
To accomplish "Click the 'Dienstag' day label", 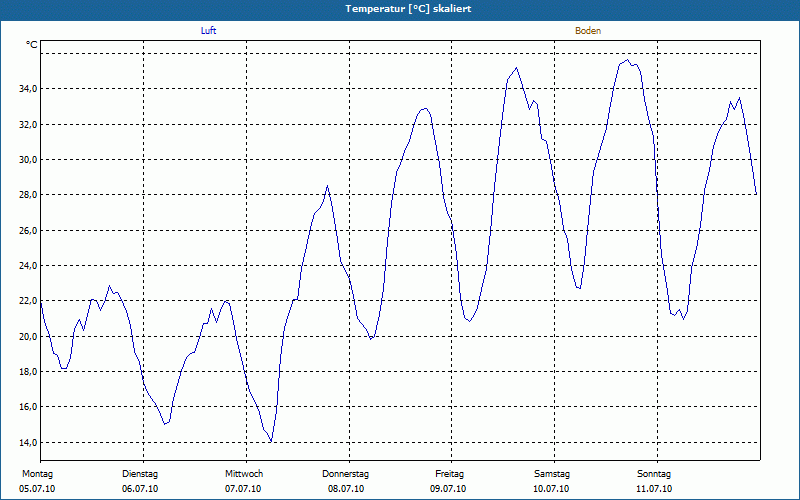I will (140, 474).
